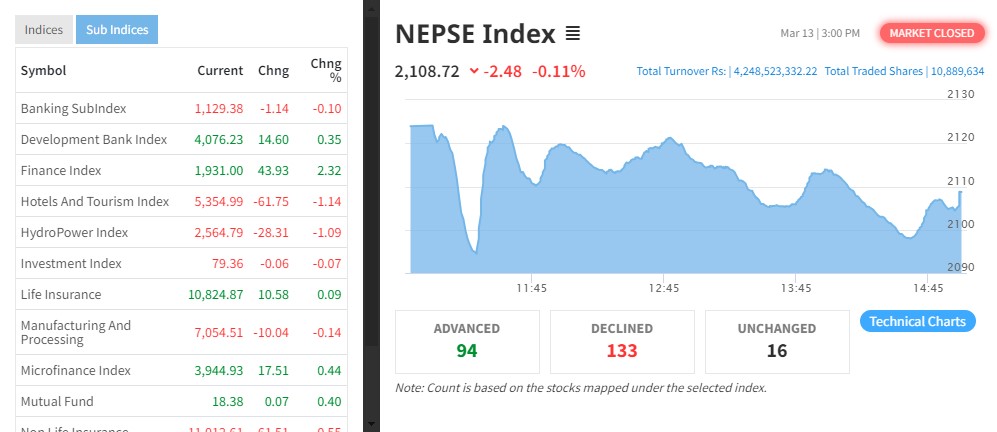Viewport: 997px width, 432px height.
Task: Open Microfinance Index row
Action: (x=76, y=370)
